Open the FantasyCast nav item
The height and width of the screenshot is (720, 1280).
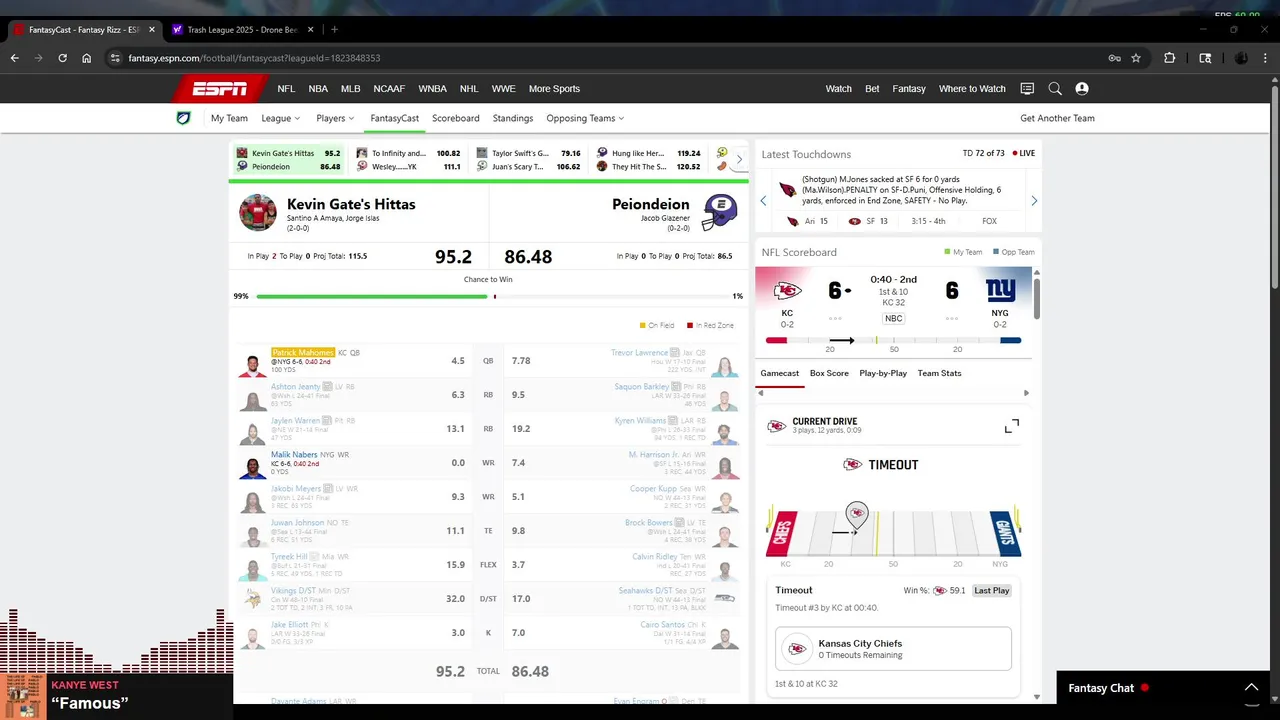395,118
